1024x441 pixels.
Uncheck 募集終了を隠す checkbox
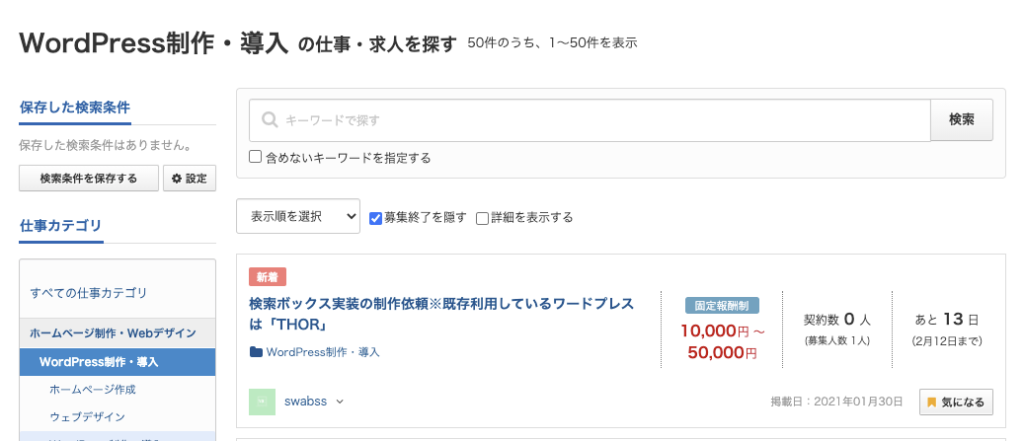tap(376, 217)
